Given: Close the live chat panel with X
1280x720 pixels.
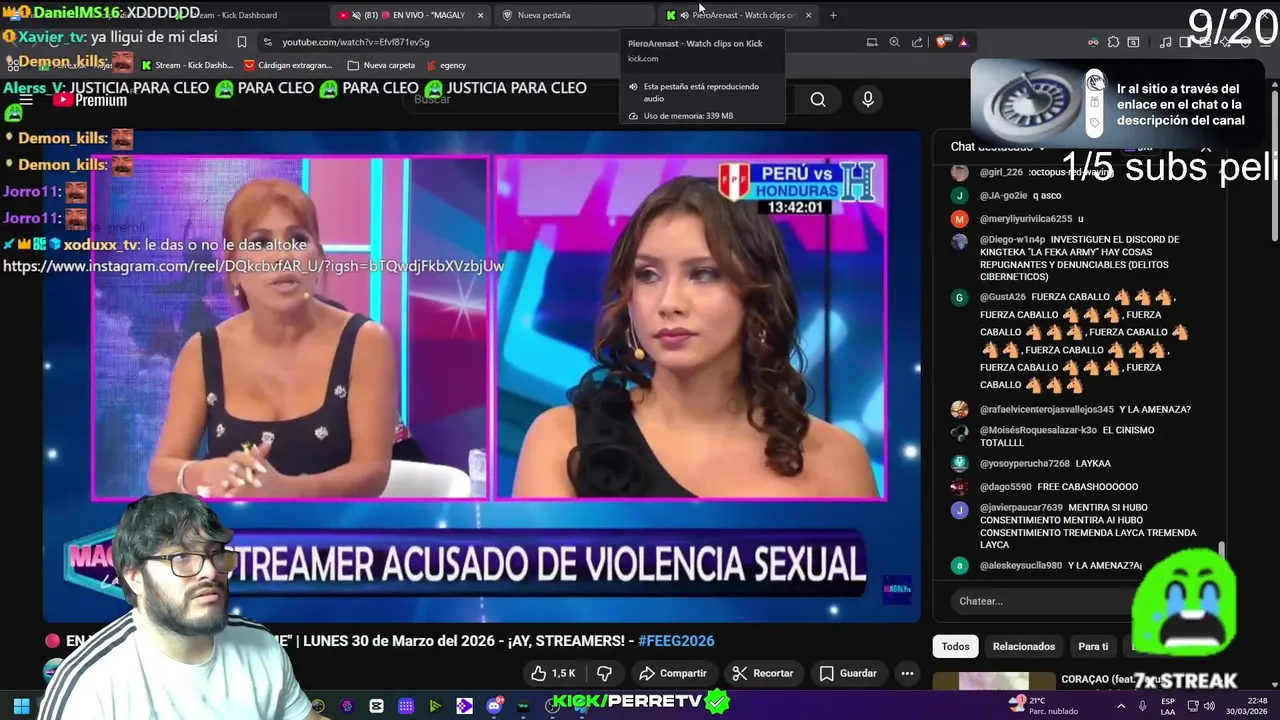Looking at the screenshot, I should (x=1206, y=148).
